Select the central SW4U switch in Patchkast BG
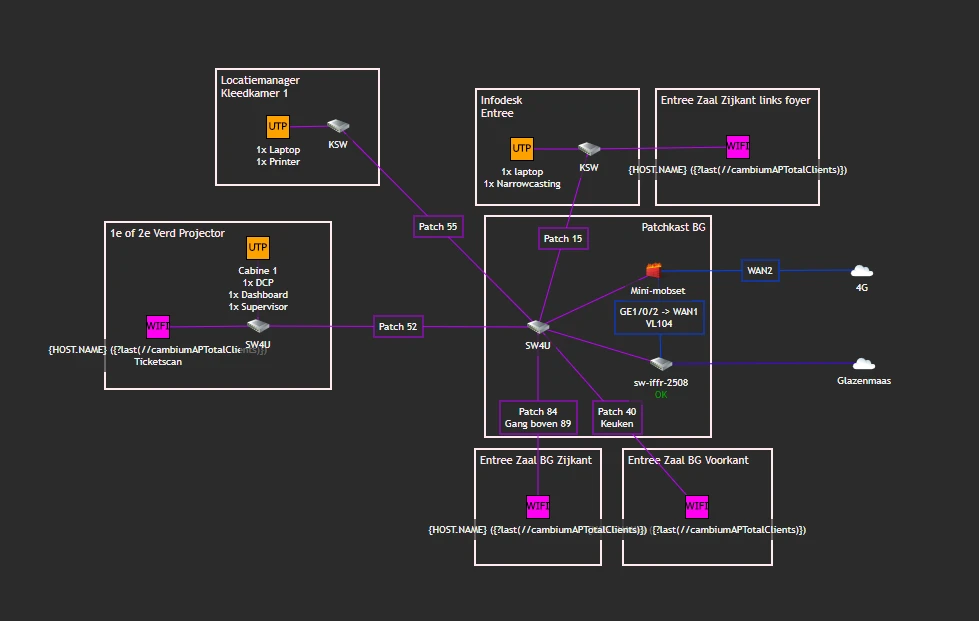Image resolution: width=979 pixels, height=621 pixels. pyautogui.click(x=538, y=327)
